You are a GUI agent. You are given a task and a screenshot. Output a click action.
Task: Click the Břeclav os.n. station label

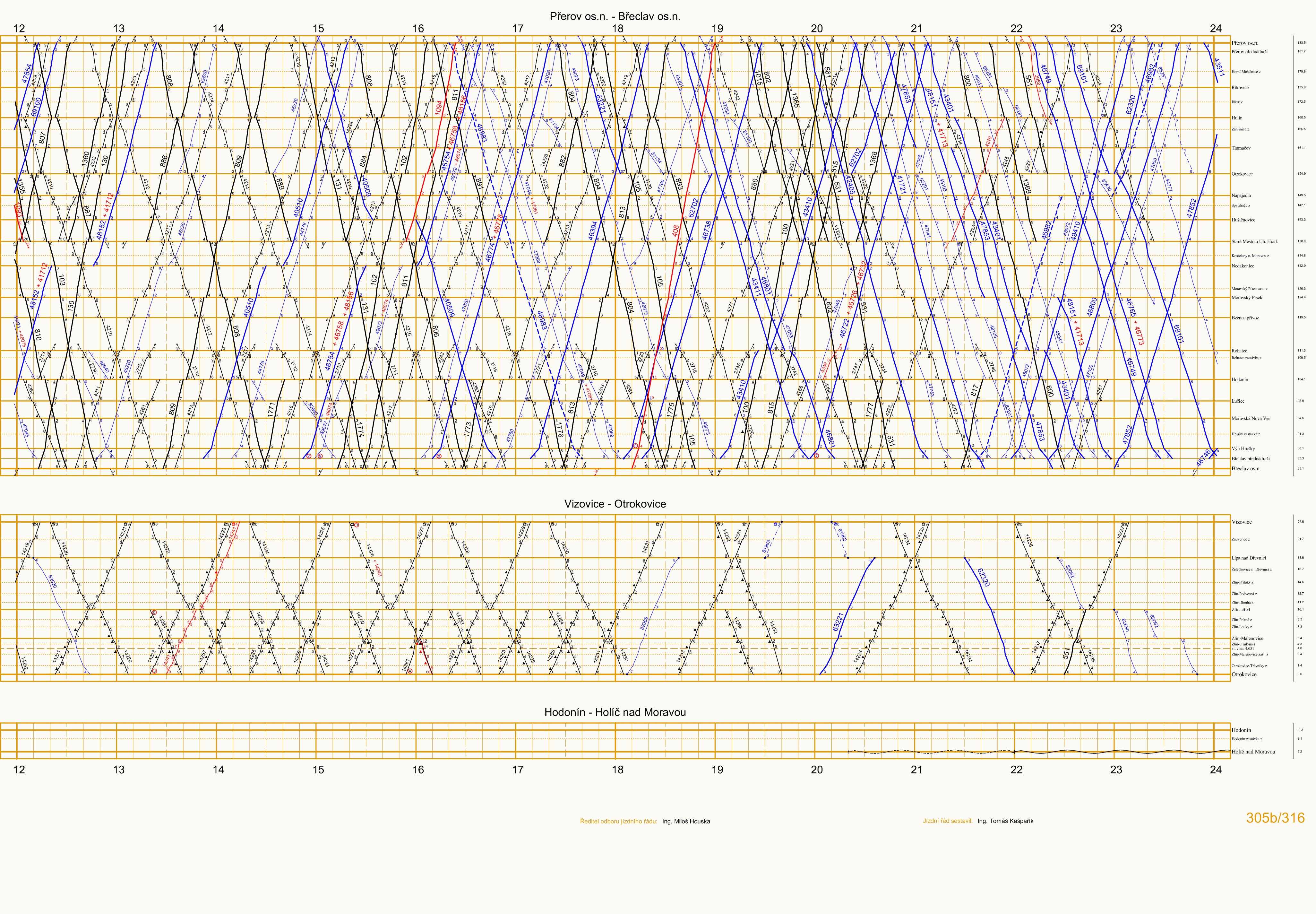coord(1246,468)
